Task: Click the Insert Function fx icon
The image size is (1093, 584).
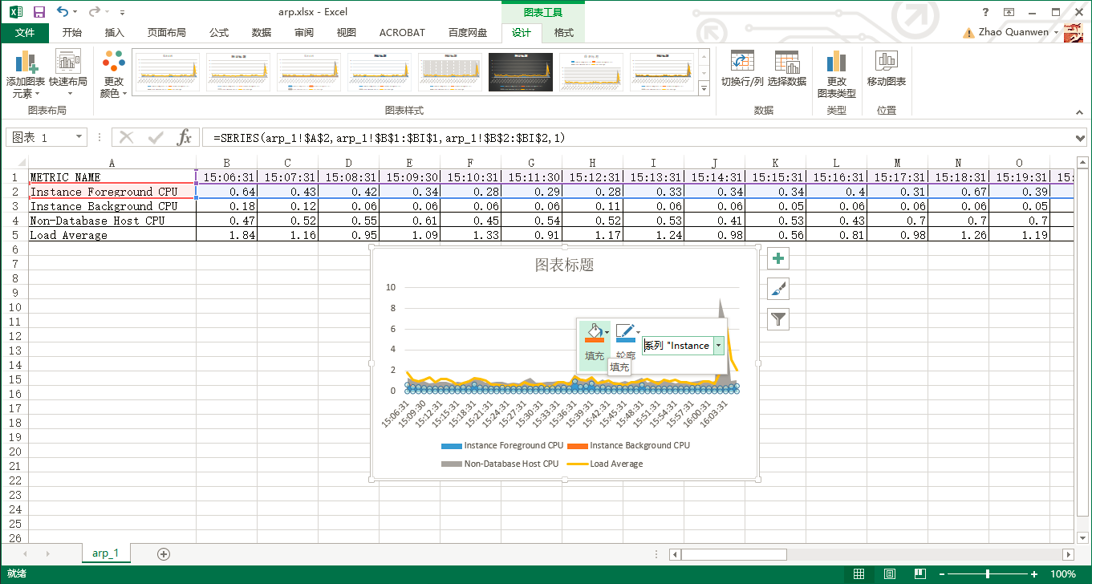Action: click(184, 137)
